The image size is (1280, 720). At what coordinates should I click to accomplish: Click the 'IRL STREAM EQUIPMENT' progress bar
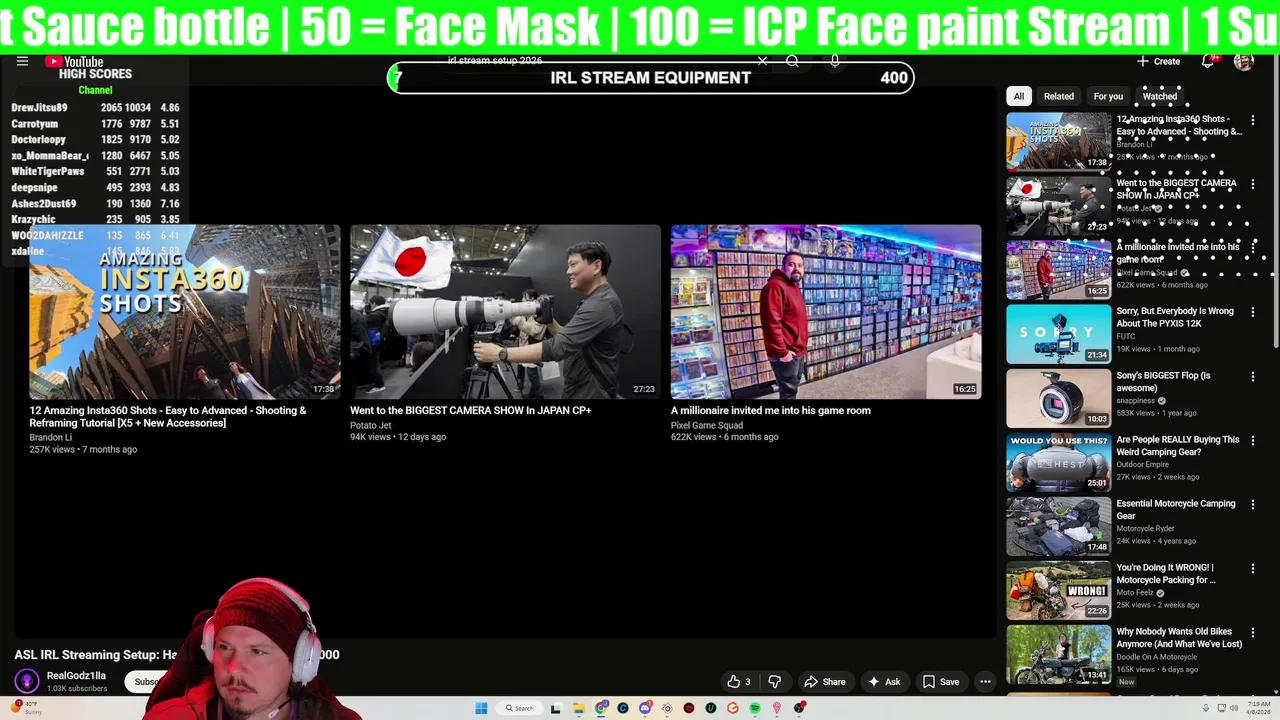651,78
